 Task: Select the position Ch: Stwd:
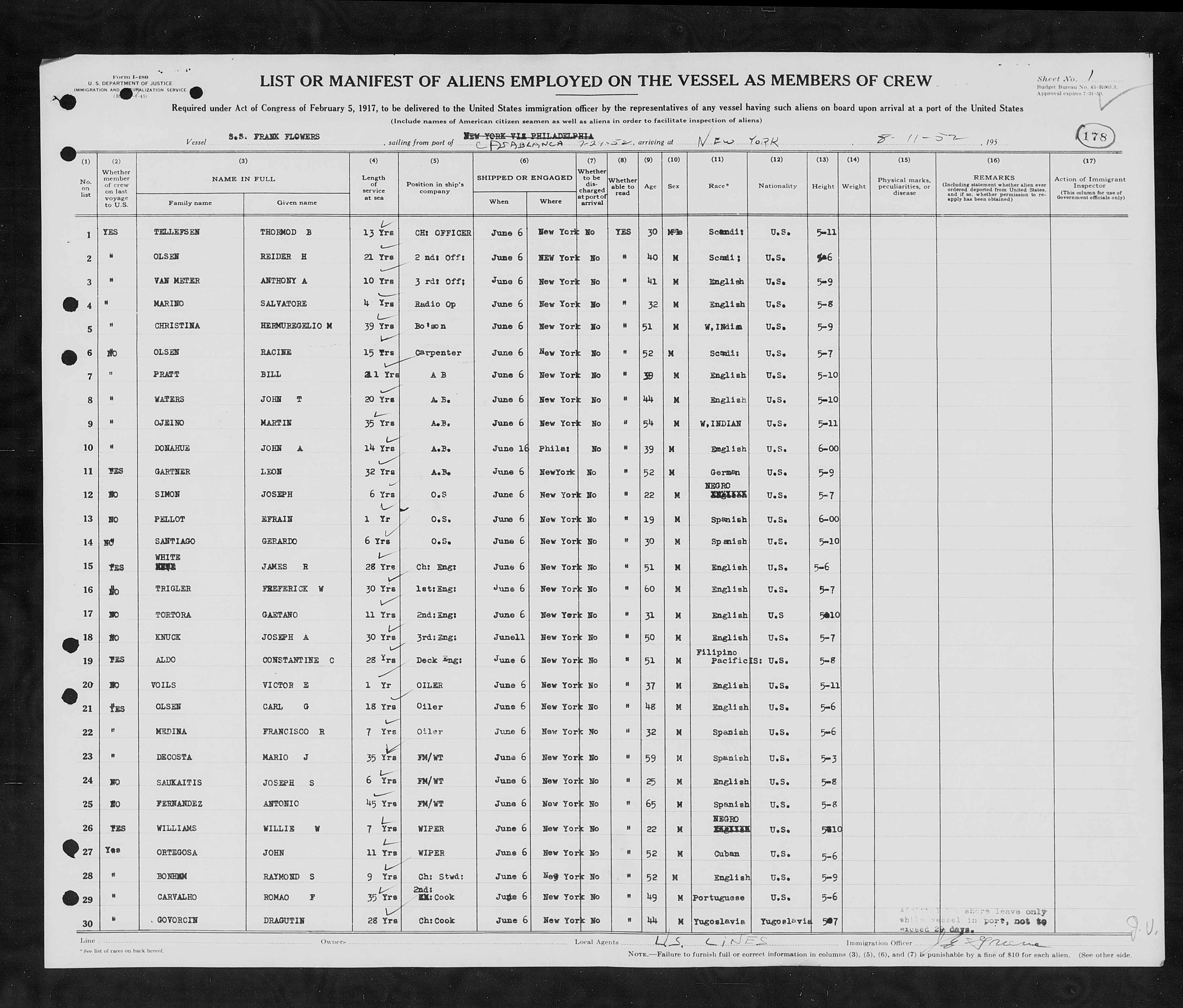click(x=440, y=877)
